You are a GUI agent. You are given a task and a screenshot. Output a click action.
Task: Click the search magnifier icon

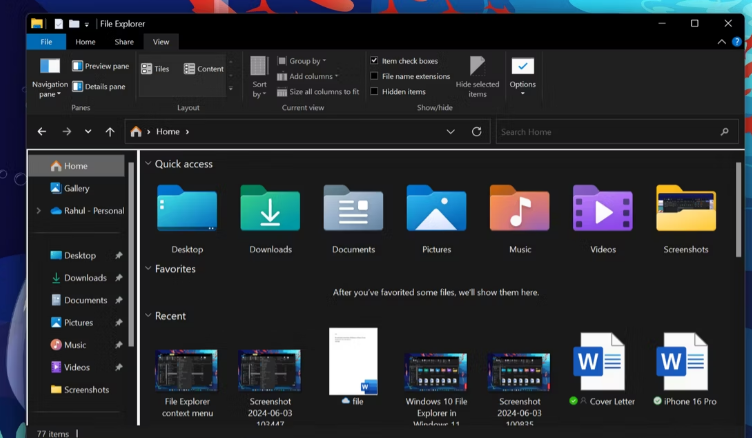(724, 131)
